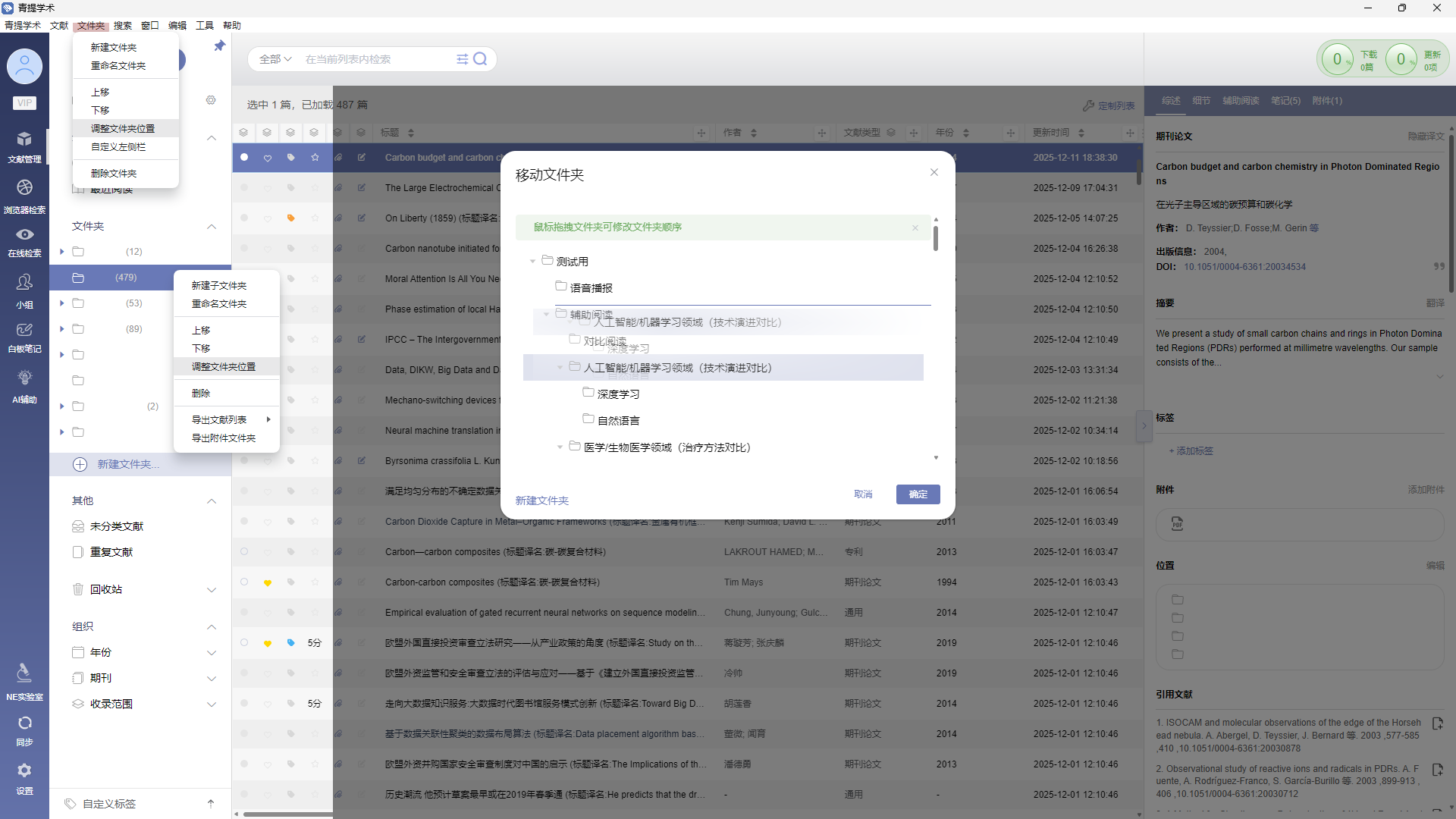The image size is (1456, 819).
Task: Click the AI辅助 lightbulb icon
Action: [x=24, y=378]
